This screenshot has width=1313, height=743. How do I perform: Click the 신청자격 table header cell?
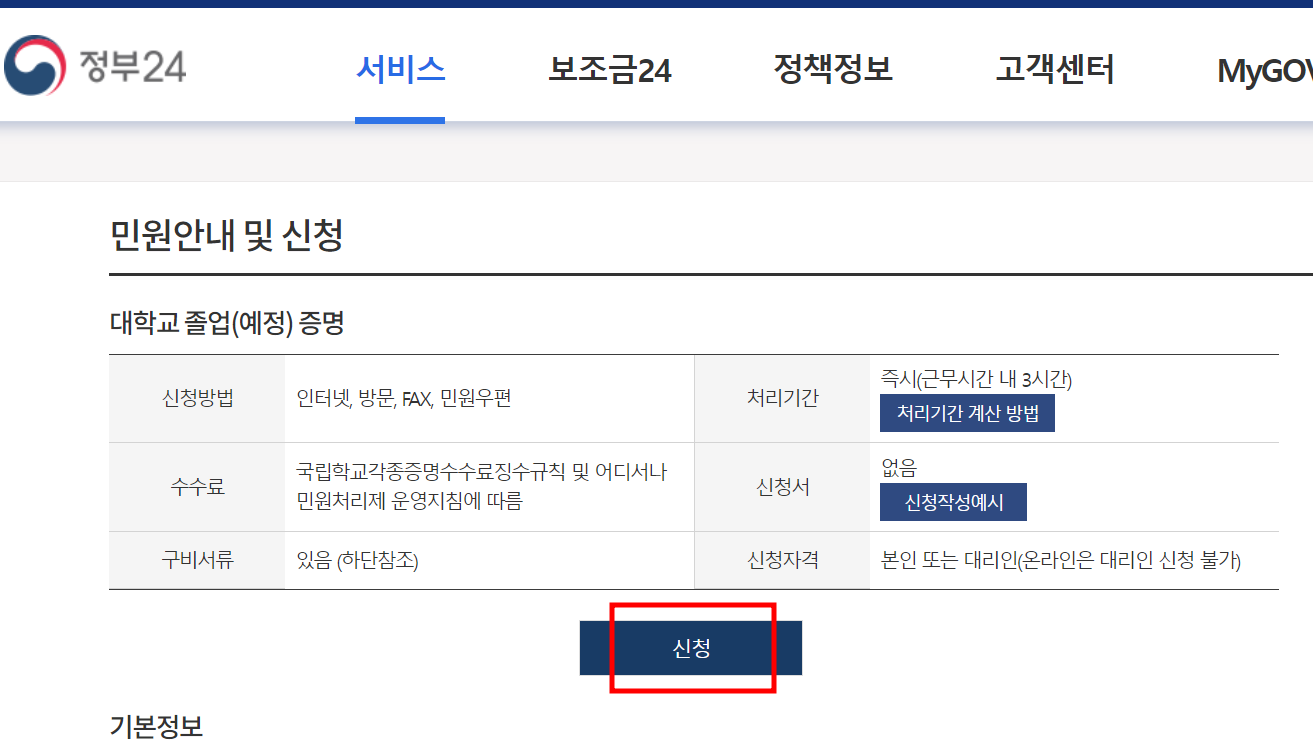(x=782, y=560)
